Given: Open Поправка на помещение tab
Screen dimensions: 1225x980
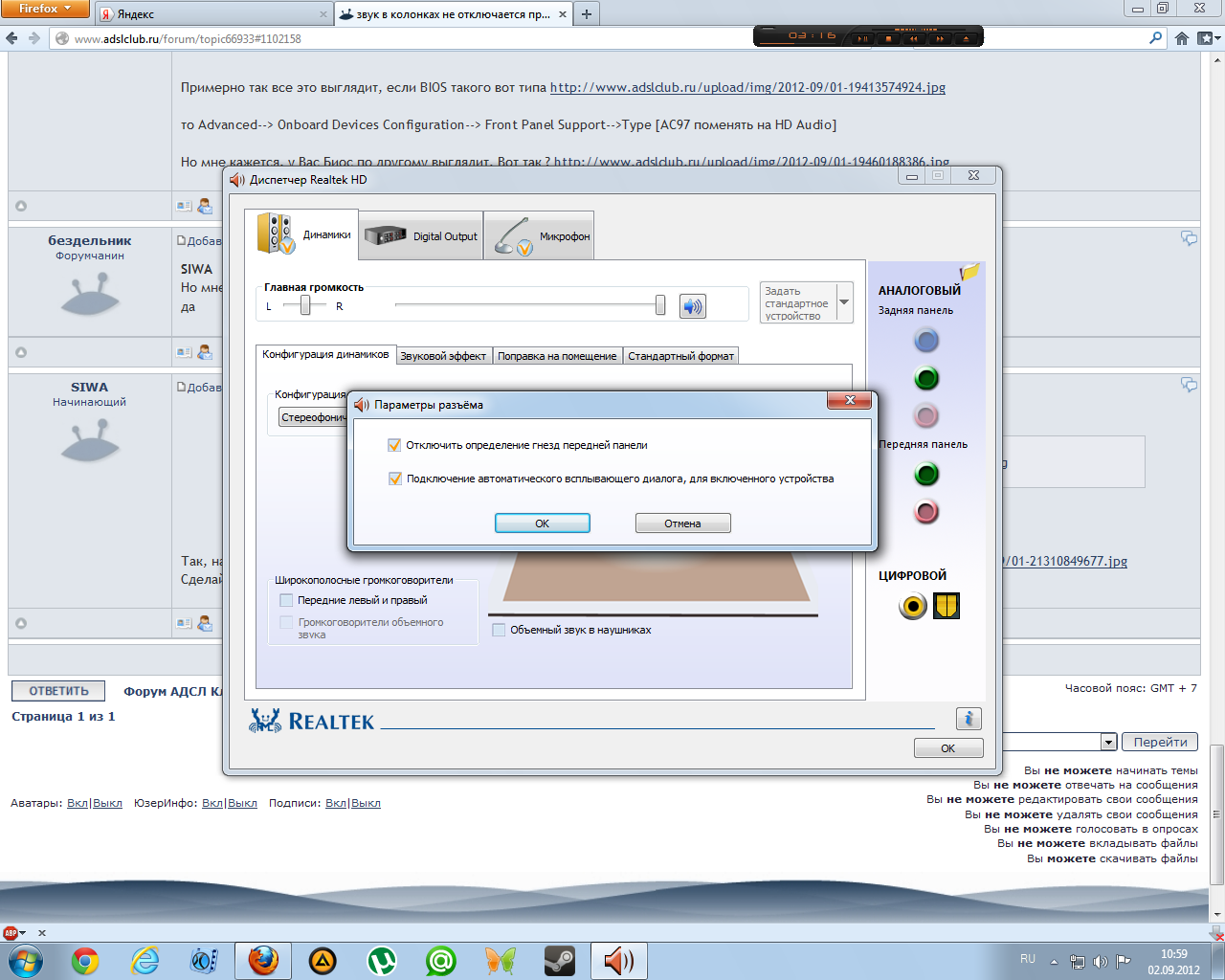Looking at the screenshot, I should point(557,356).
